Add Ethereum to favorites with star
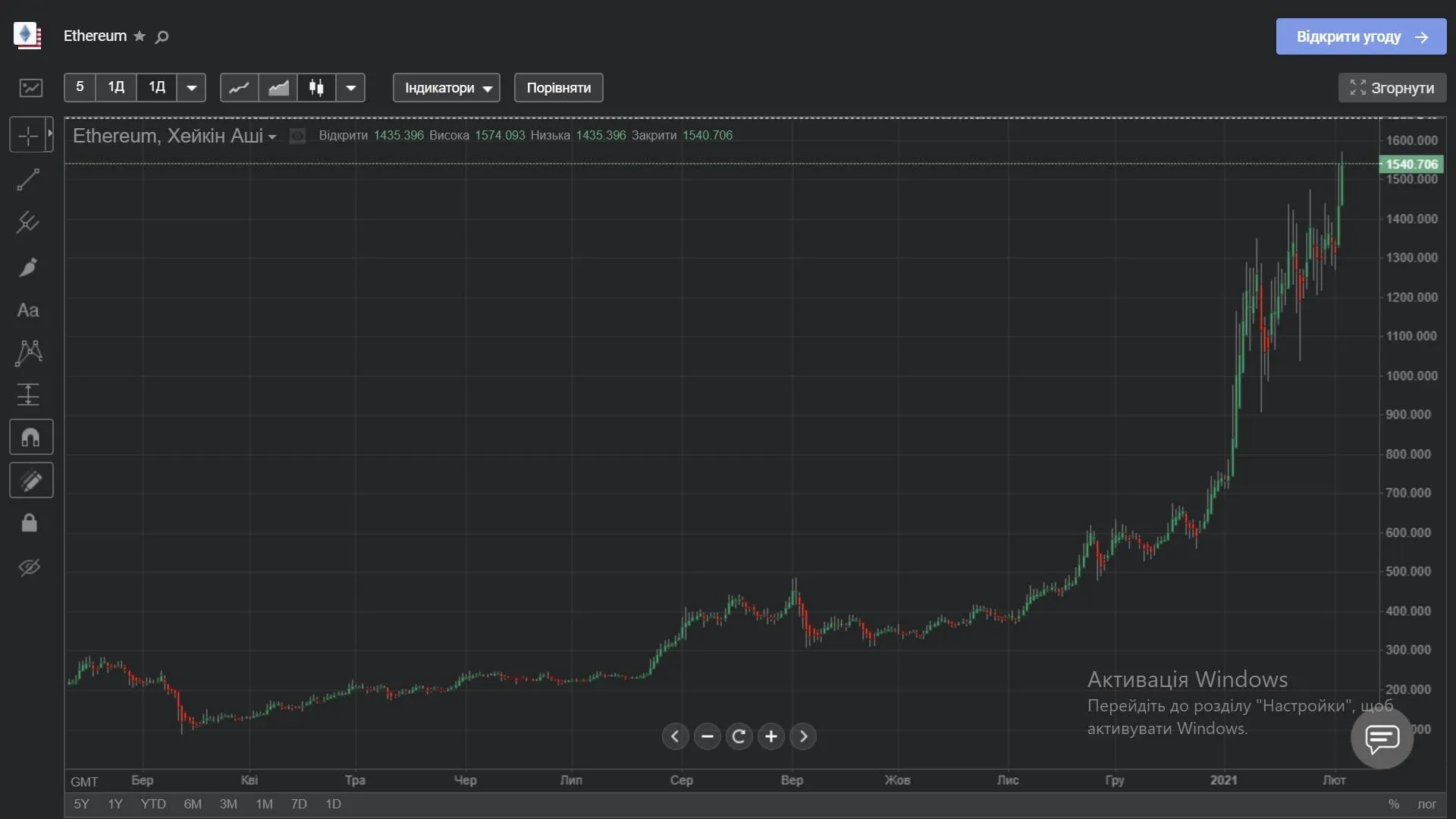Image resolution: width=1456 pixels, height=819 pixels. pos(140,36)
